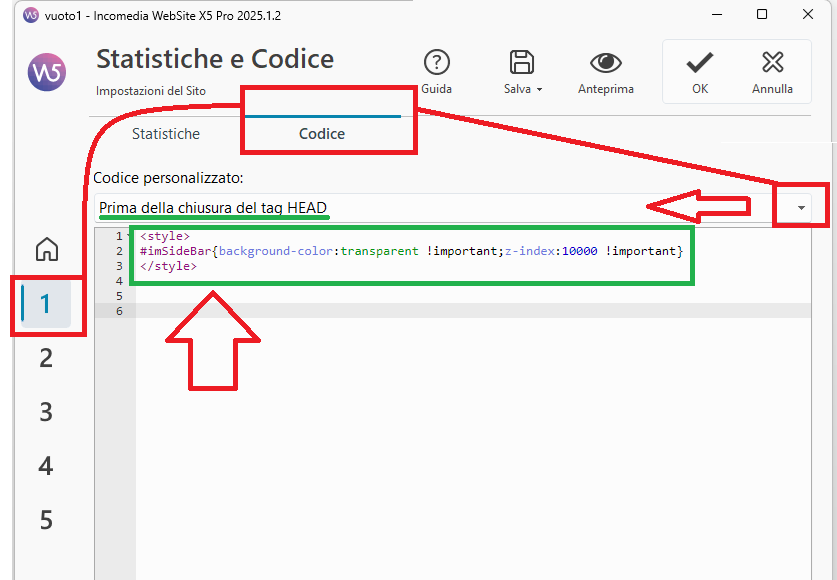Select the Codice tab
837x580 pixels.
click(322, 134)
